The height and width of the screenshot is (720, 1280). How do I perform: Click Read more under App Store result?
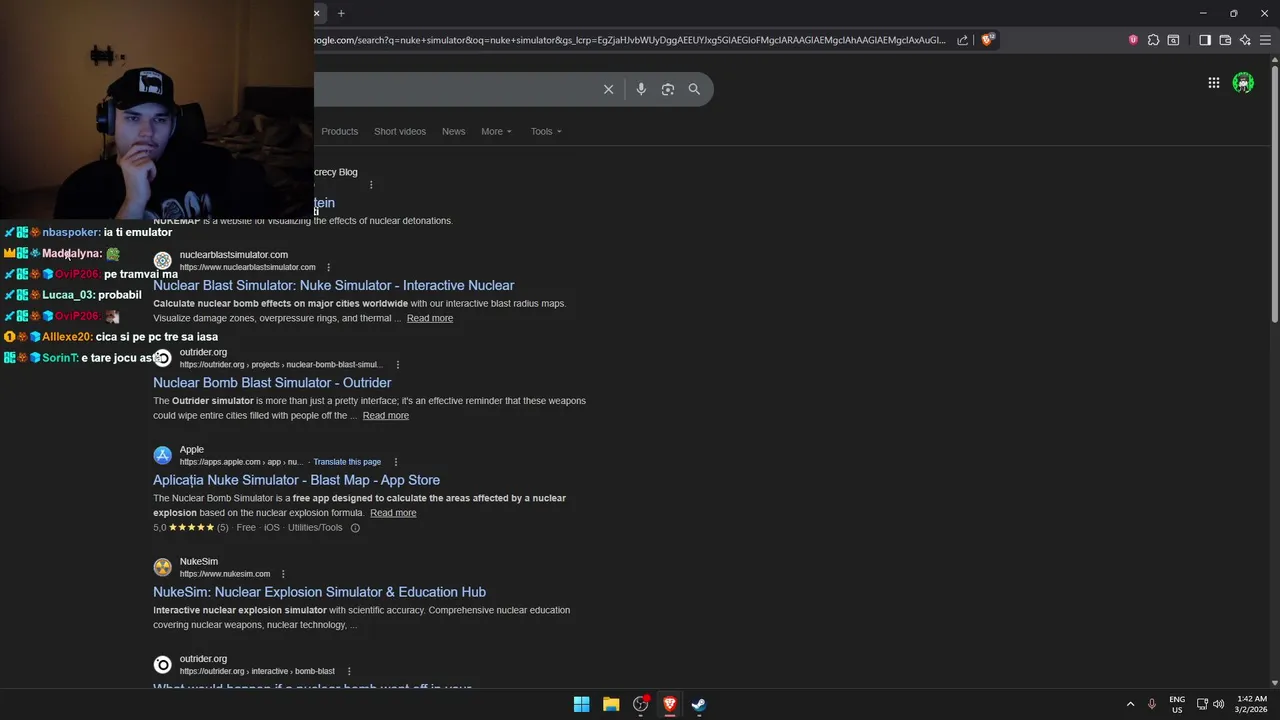coord(393,513)
